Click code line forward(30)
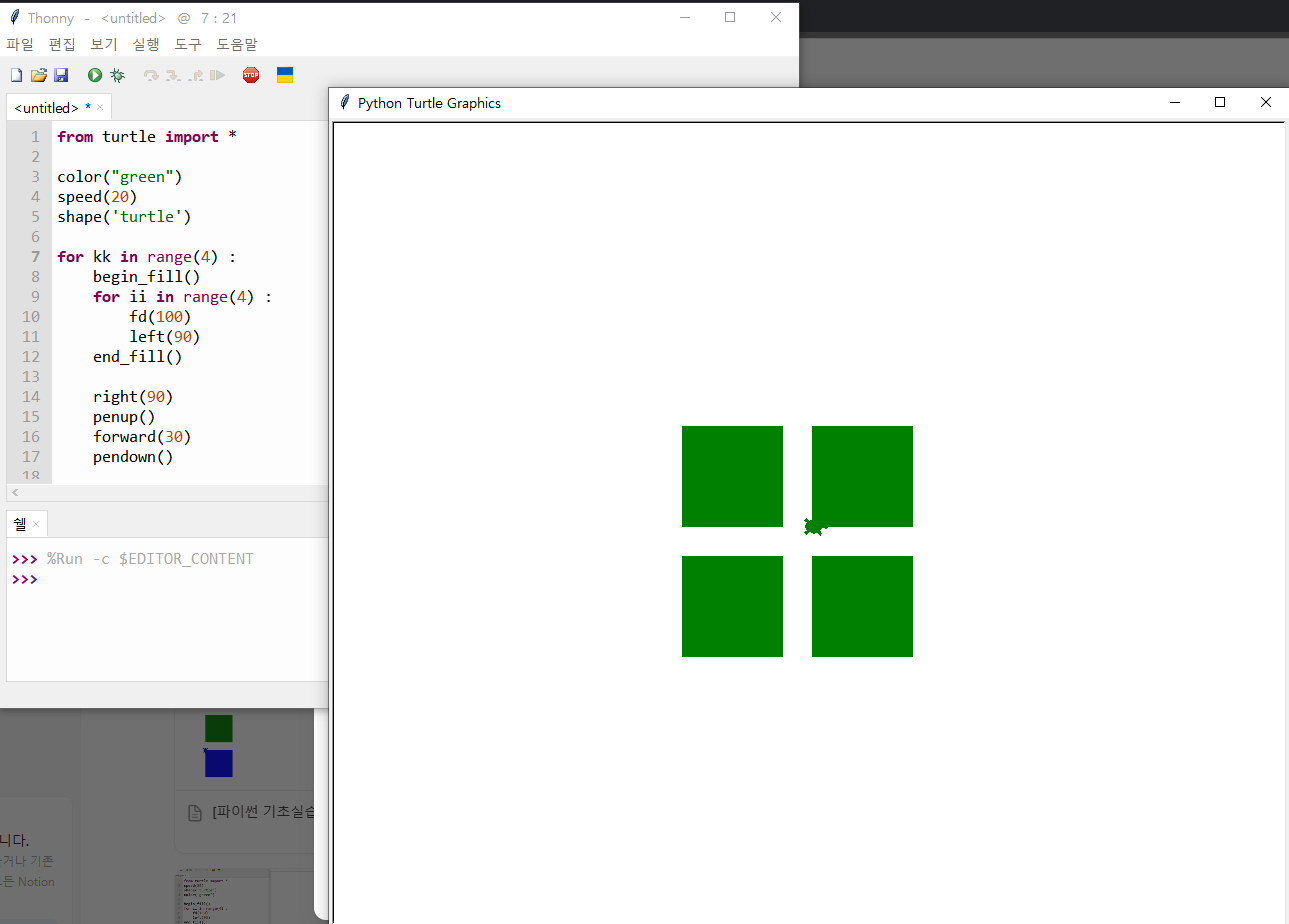The image size is (1289, 924). click(142, 437)
